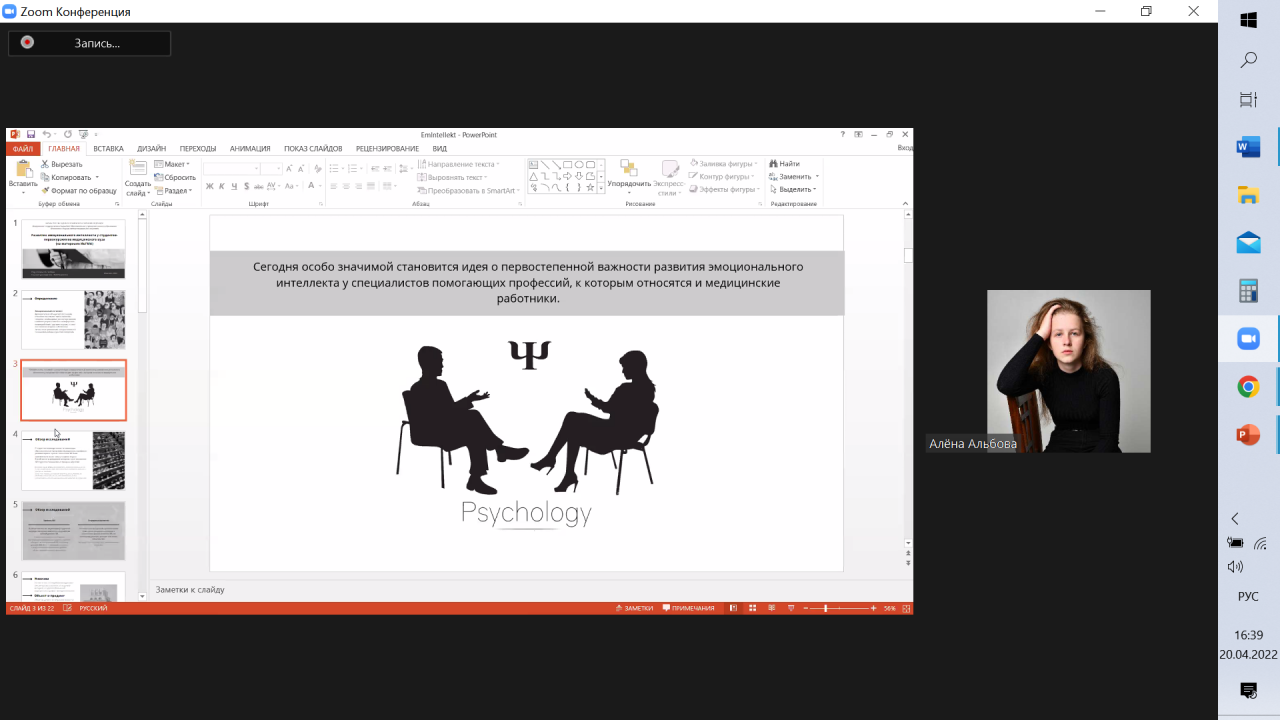Screen dimensions: 1280x720
Task: Click the Reset (Сбросить) slide icon
Action: tap(176, 177)
